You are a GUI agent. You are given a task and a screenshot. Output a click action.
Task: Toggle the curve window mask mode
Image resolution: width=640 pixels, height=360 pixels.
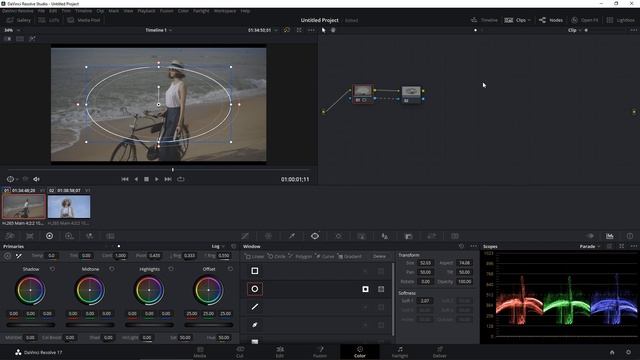(381, 325)
